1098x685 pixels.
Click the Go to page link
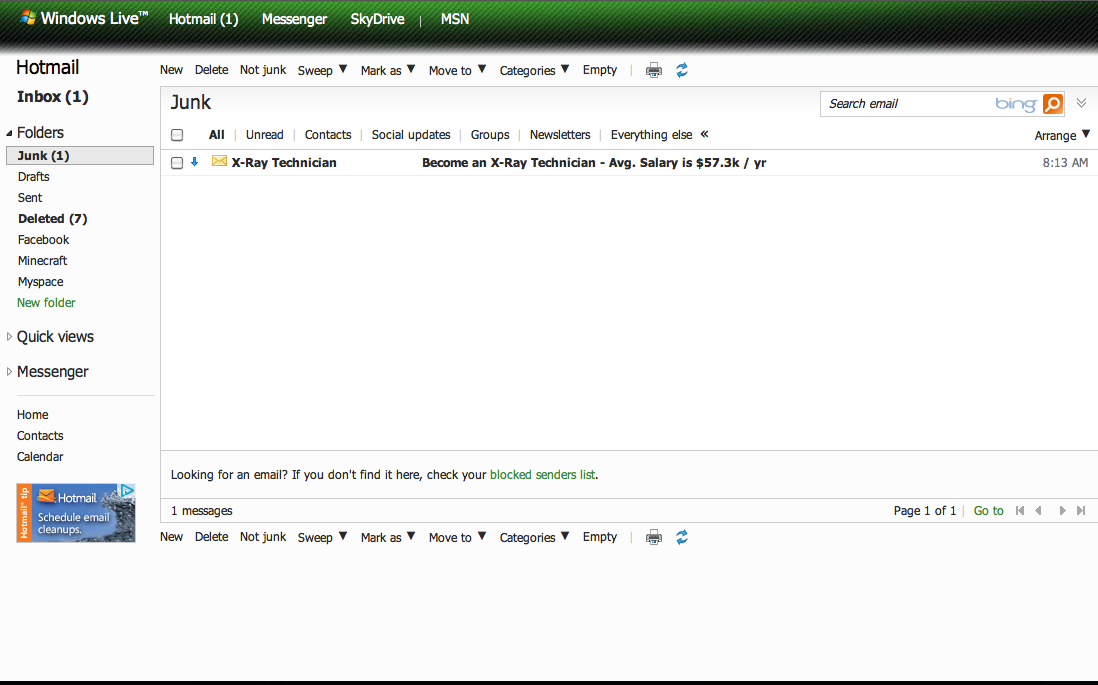(989, 511)
